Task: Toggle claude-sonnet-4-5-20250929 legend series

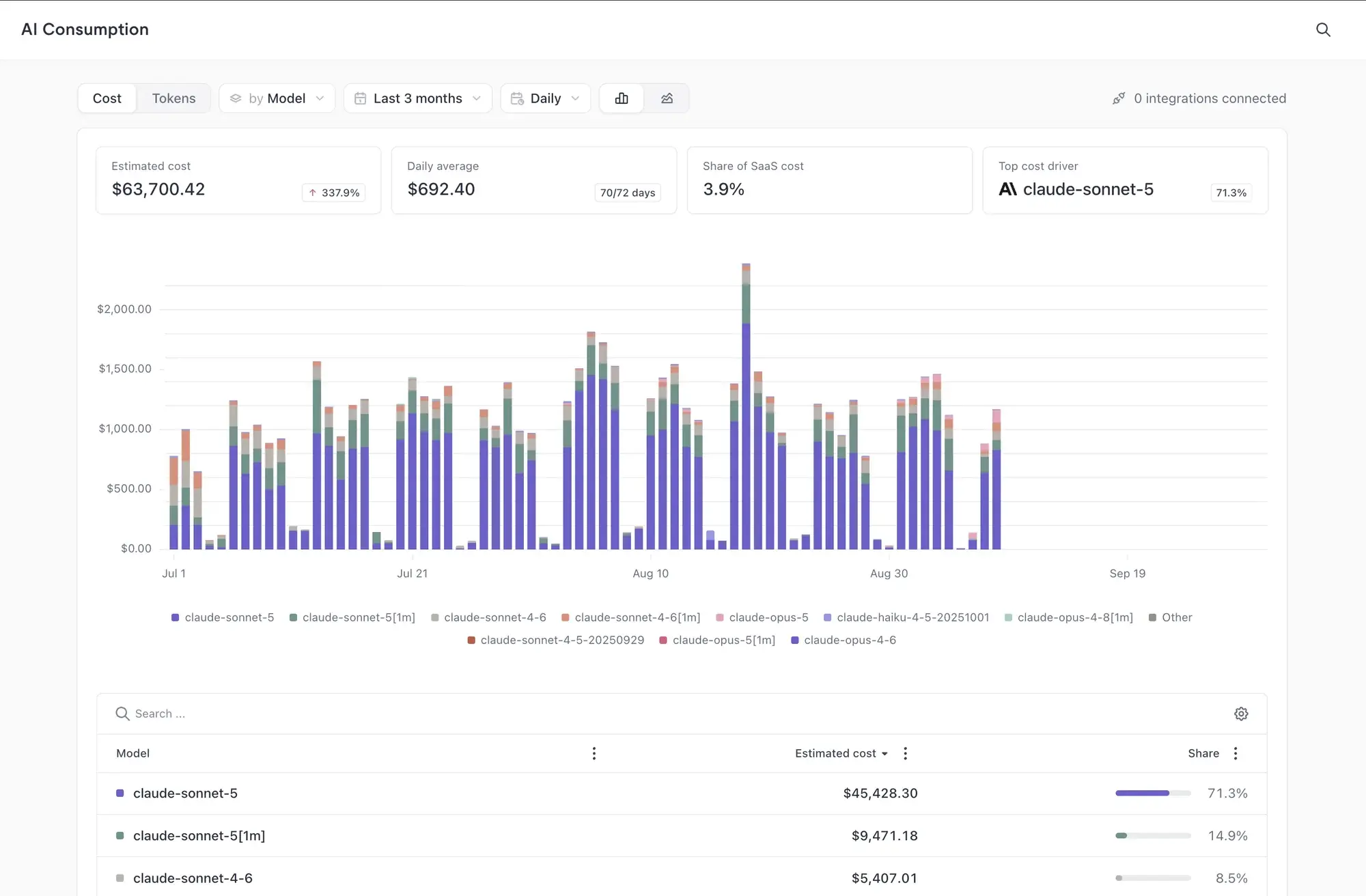Action: (x=556, y=640)
